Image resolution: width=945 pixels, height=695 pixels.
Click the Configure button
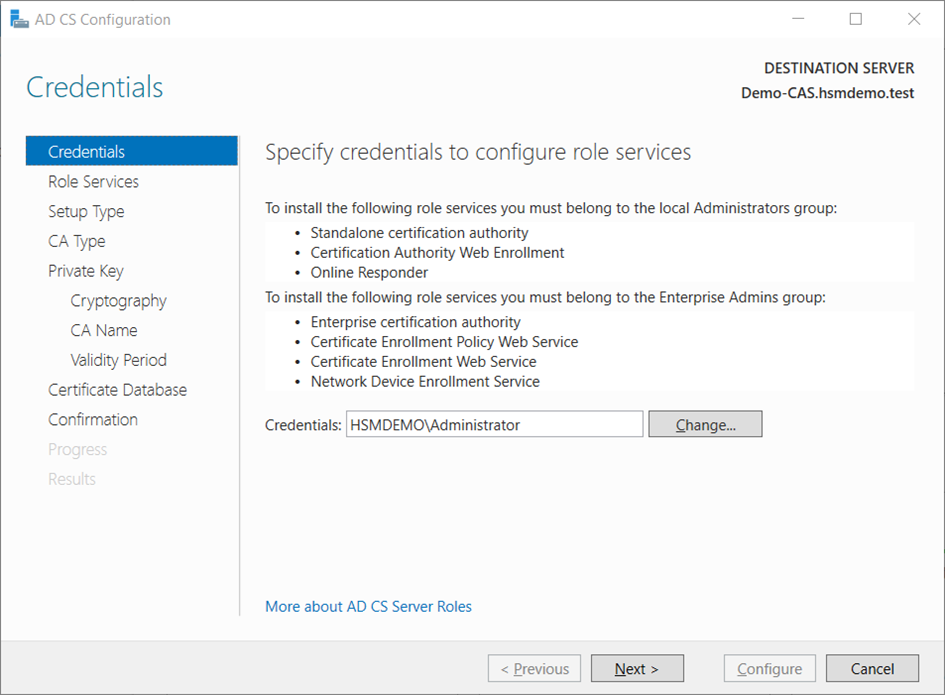point(769,669)
